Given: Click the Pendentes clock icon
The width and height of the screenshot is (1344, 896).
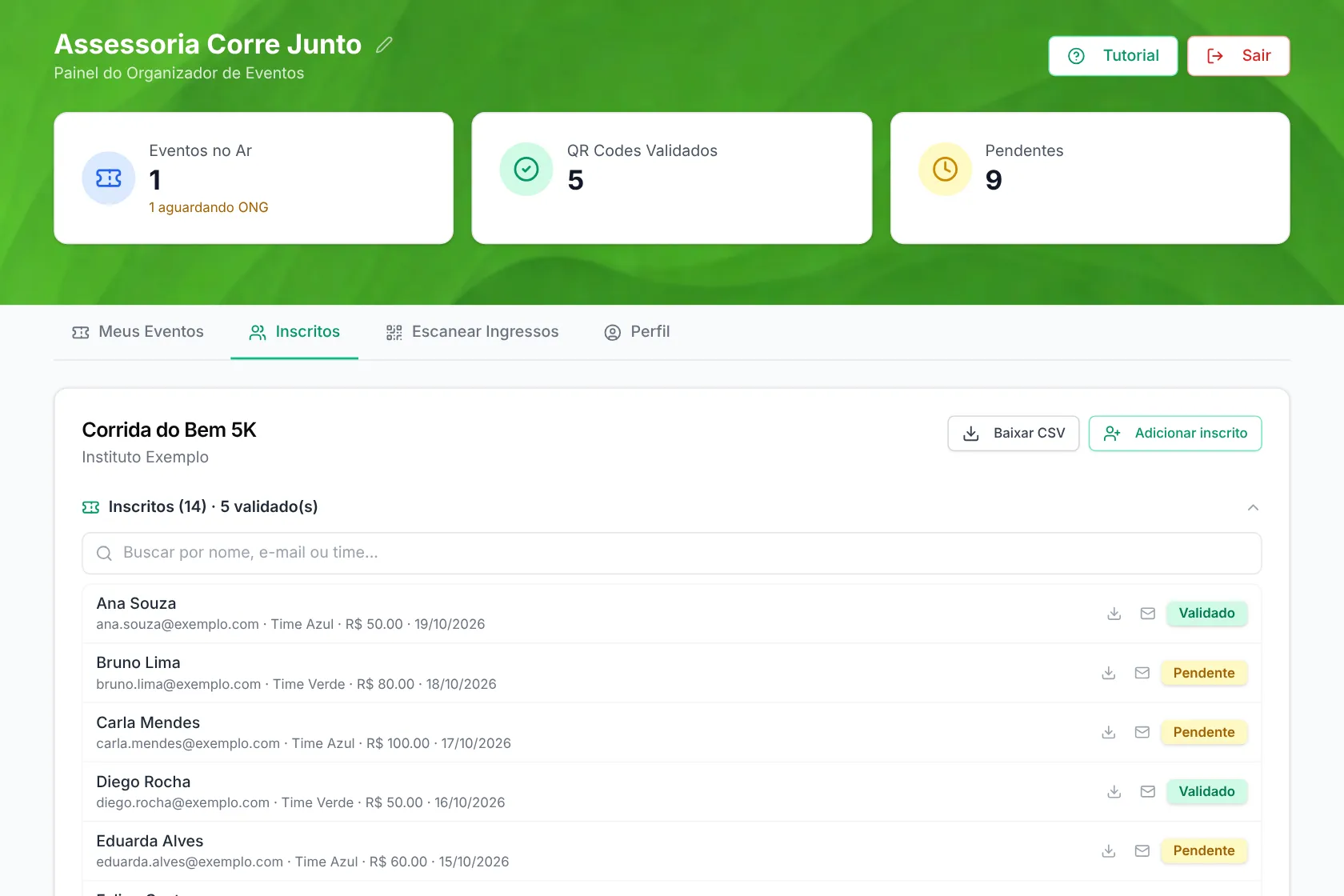Looking at the screenshot, I should (x=945, y=169).
